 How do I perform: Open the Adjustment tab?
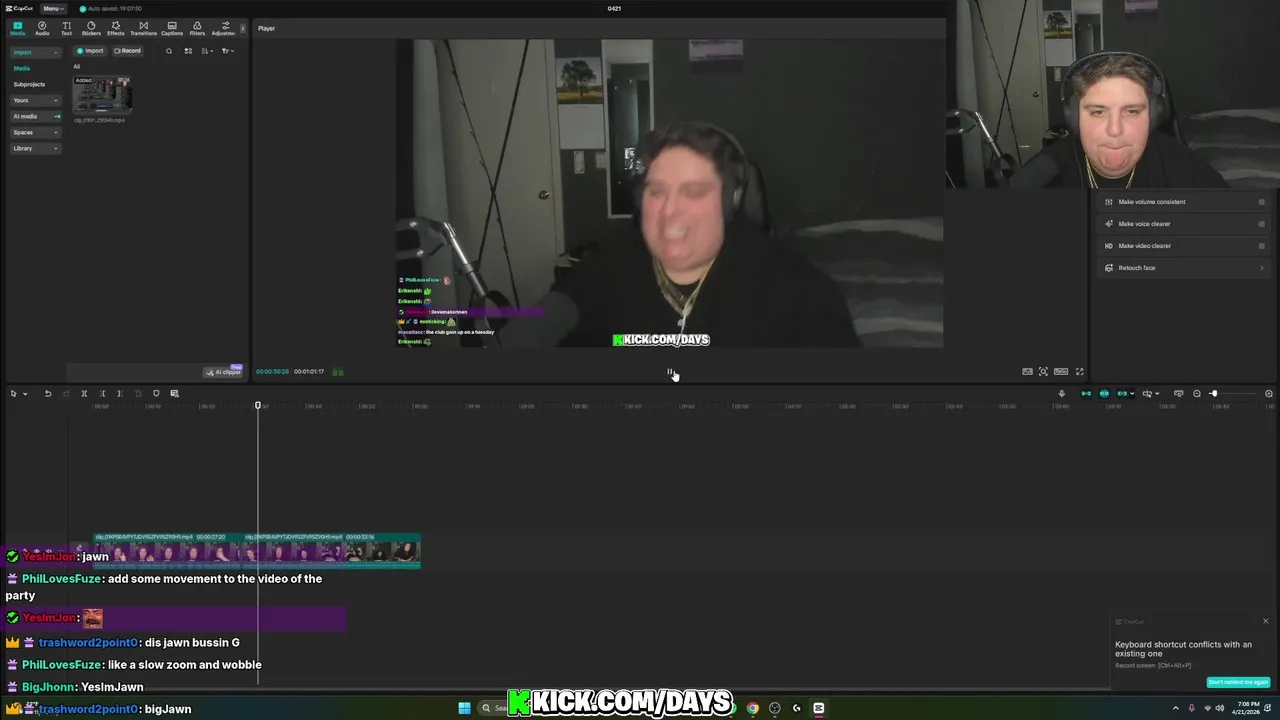pyautogui.click(x=224, y=28)
